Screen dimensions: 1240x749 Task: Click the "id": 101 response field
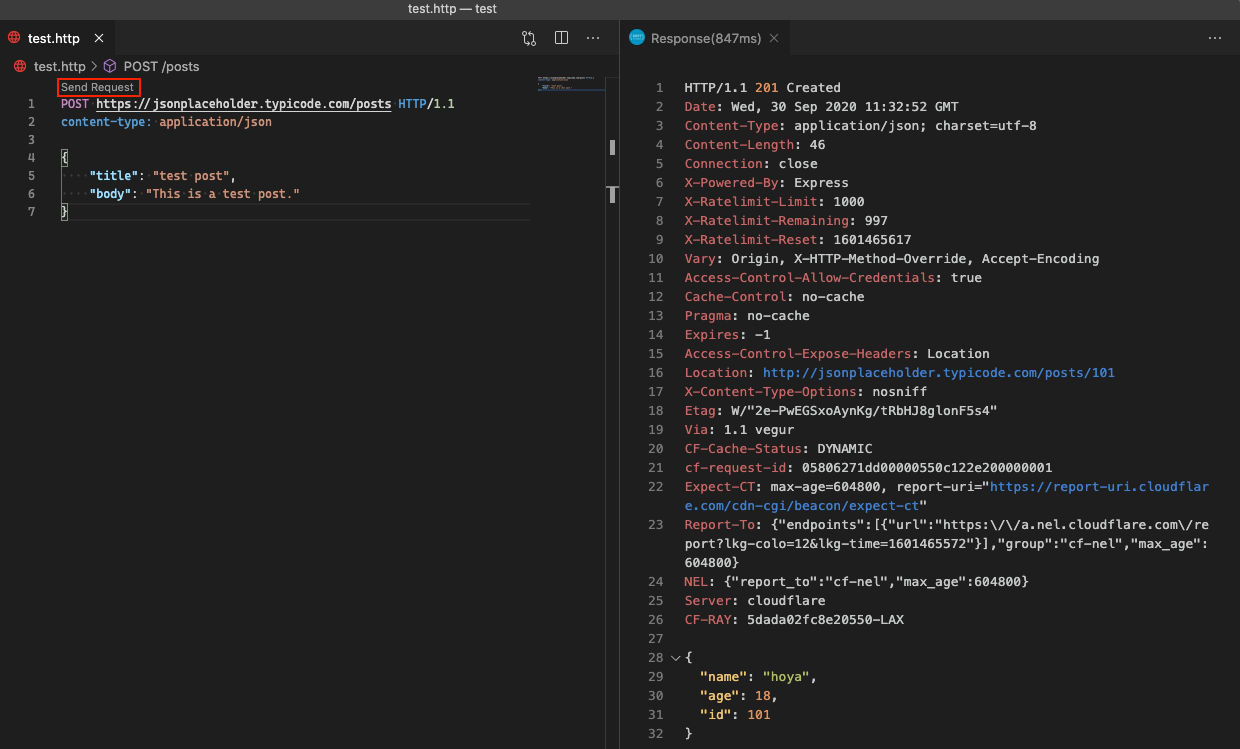click(x=735, y=714)
